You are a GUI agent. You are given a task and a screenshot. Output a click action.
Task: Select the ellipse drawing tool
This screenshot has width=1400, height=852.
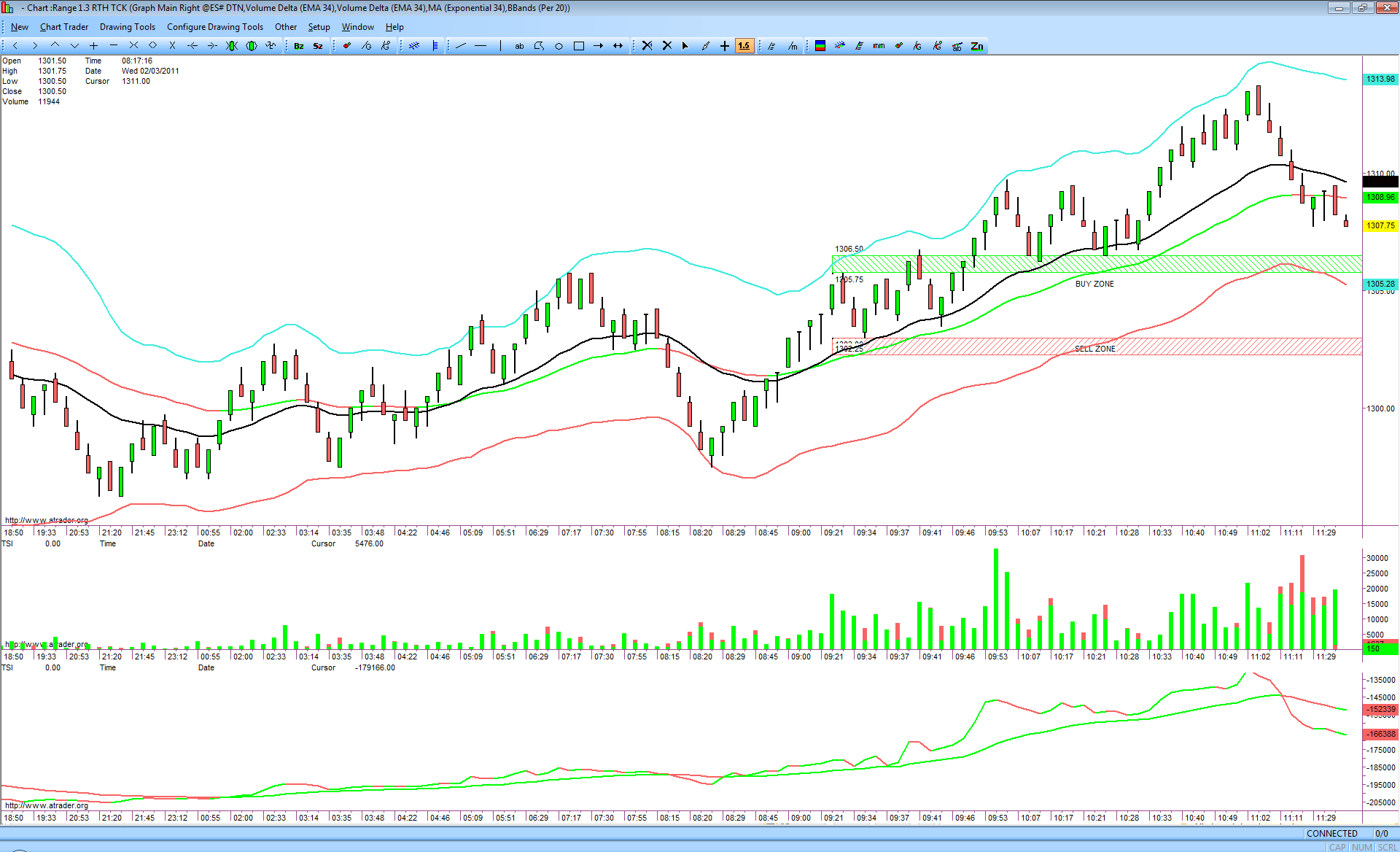[x=559, y=46]
